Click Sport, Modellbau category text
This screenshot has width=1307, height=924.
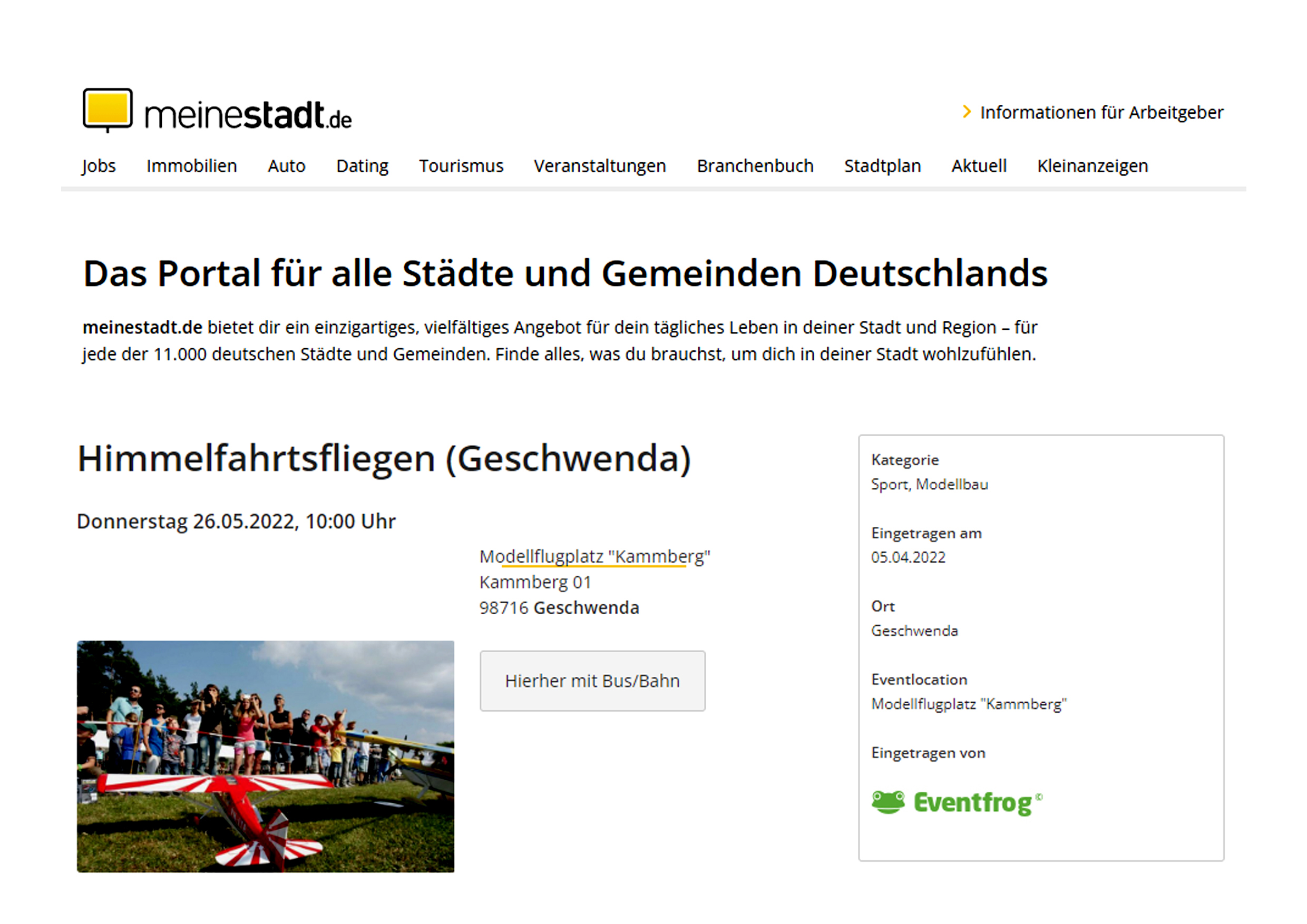click(929, 484)
